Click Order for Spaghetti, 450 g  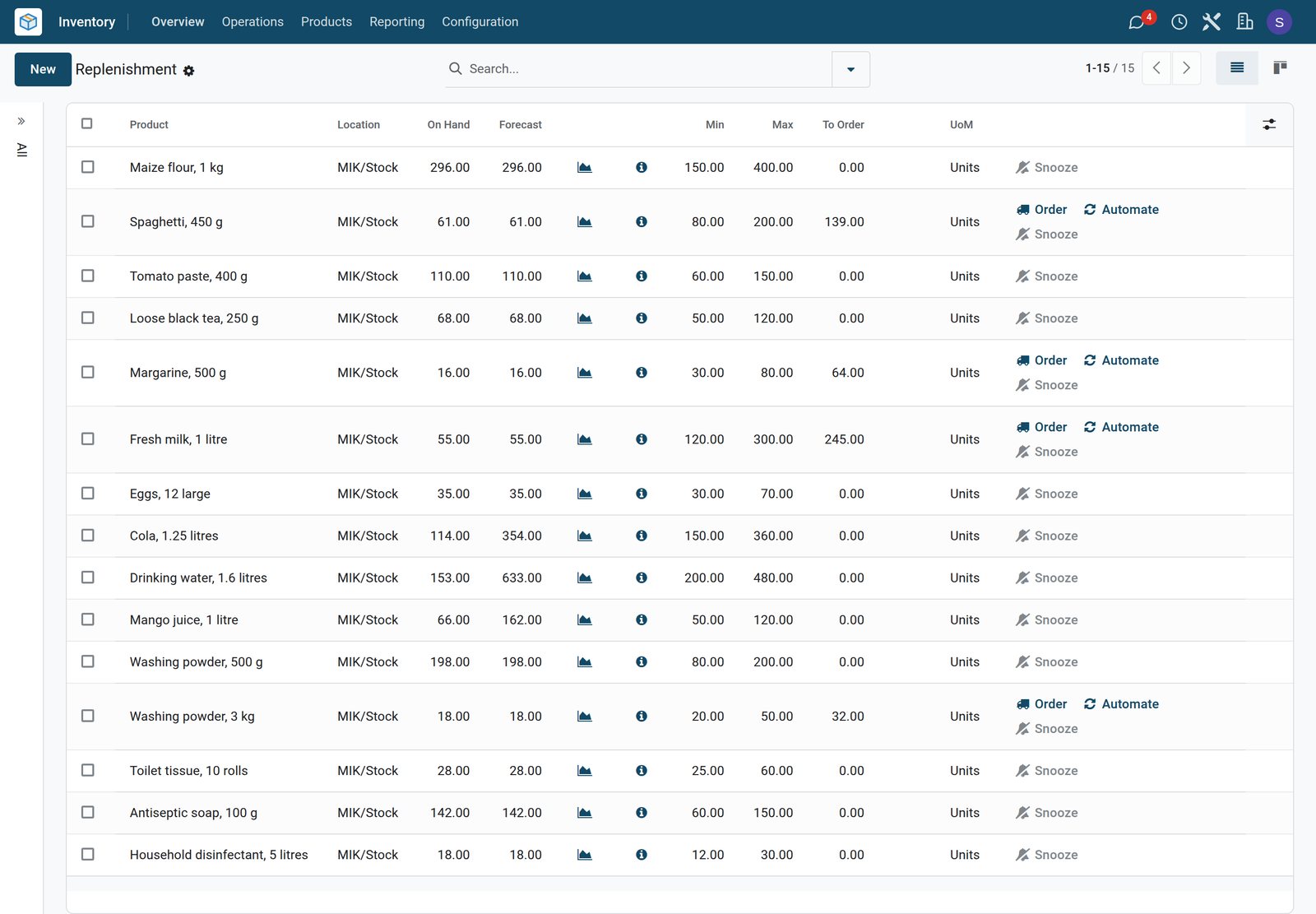(x=1041, y=210)
